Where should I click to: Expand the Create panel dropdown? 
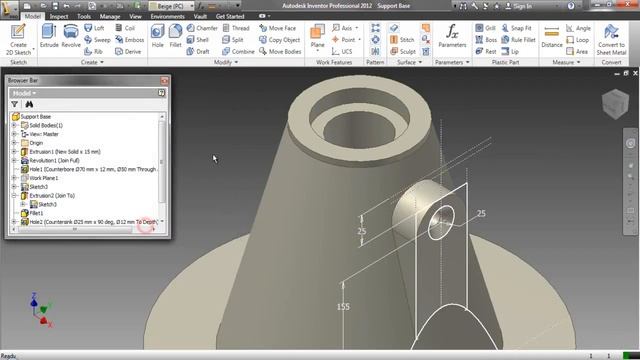(x=92, y=62)
